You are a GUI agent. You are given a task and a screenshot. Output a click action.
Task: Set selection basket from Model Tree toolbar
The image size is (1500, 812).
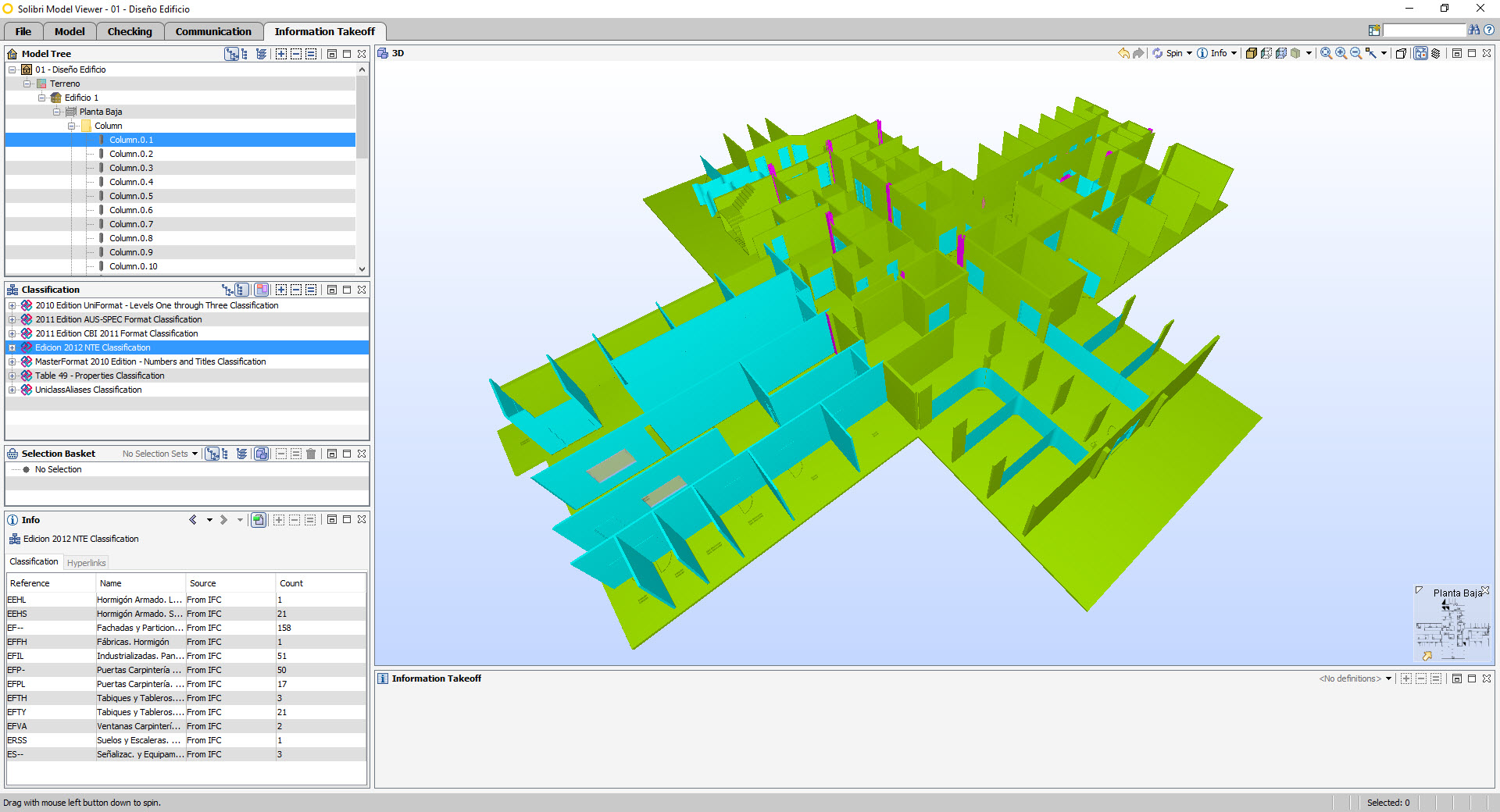point(311,54)
